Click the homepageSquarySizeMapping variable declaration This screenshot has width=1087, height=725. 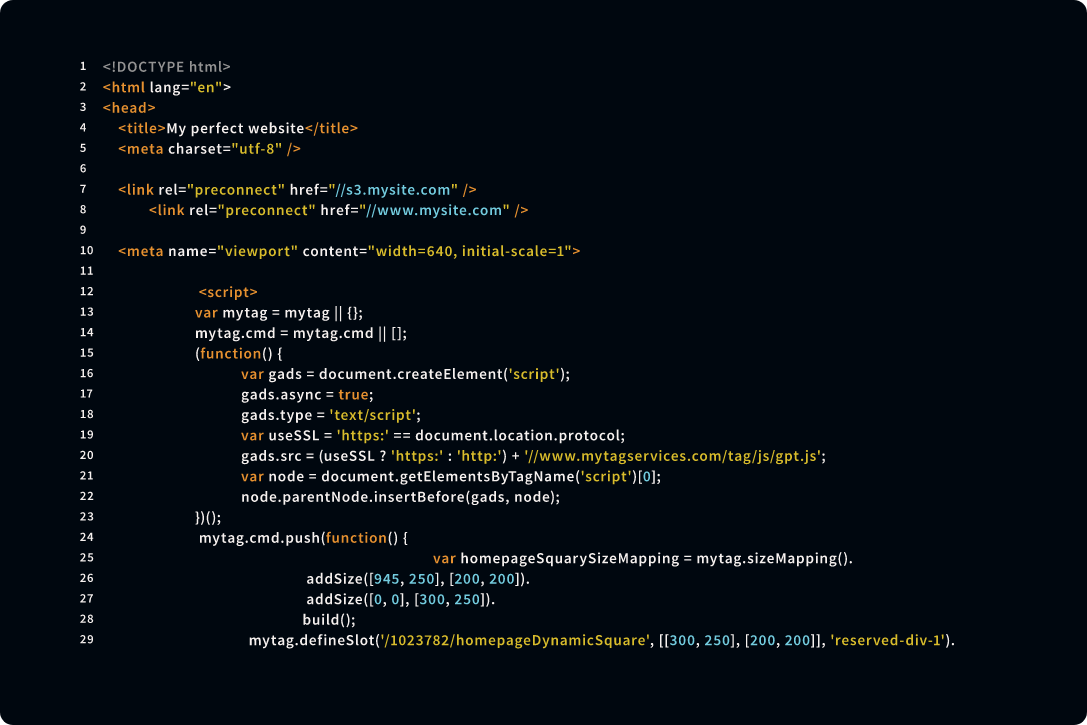point(643,559)
